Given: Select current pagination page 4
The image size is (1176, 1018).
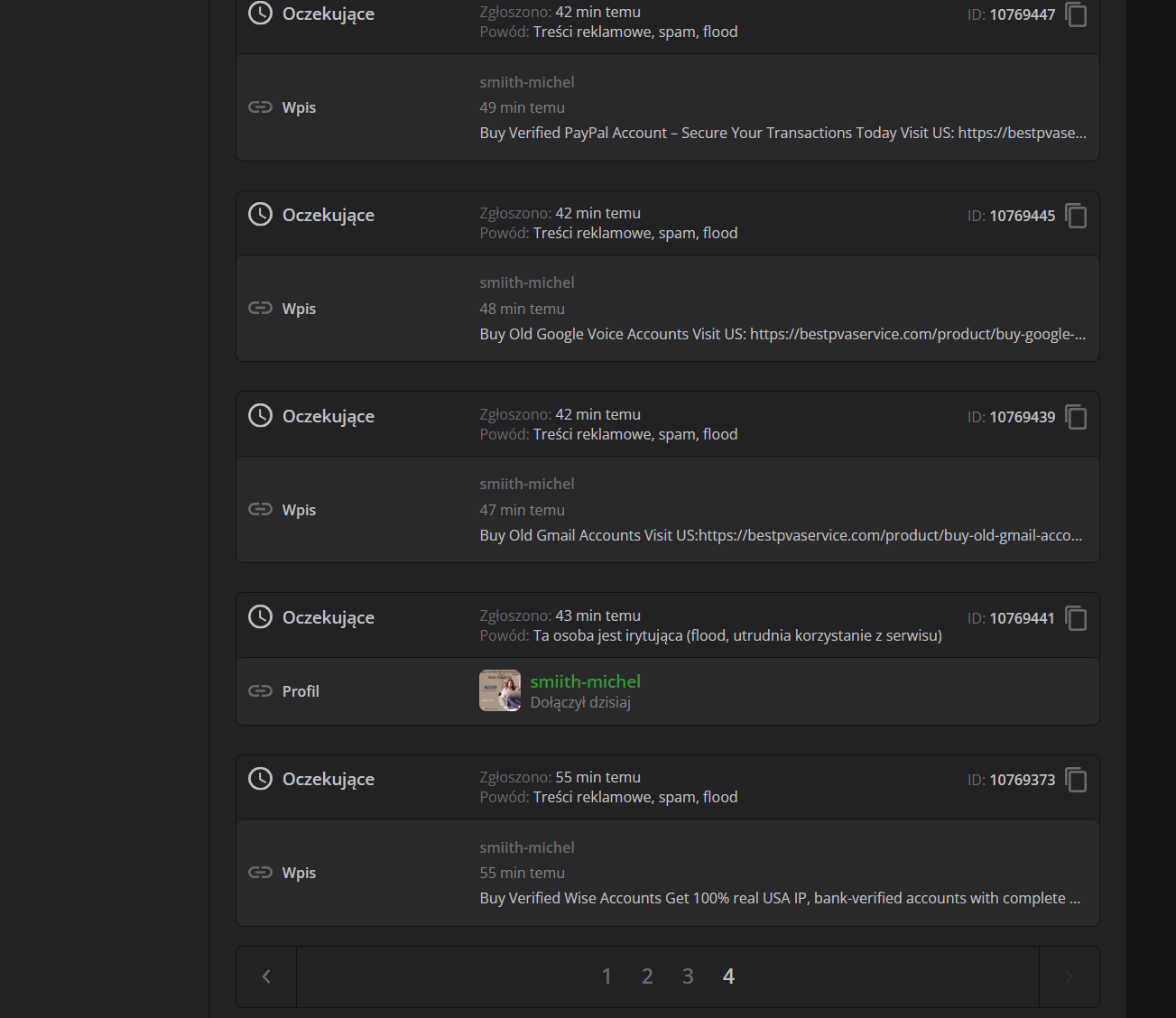Looking at the screenshot, I should click(x=728, y=976).
